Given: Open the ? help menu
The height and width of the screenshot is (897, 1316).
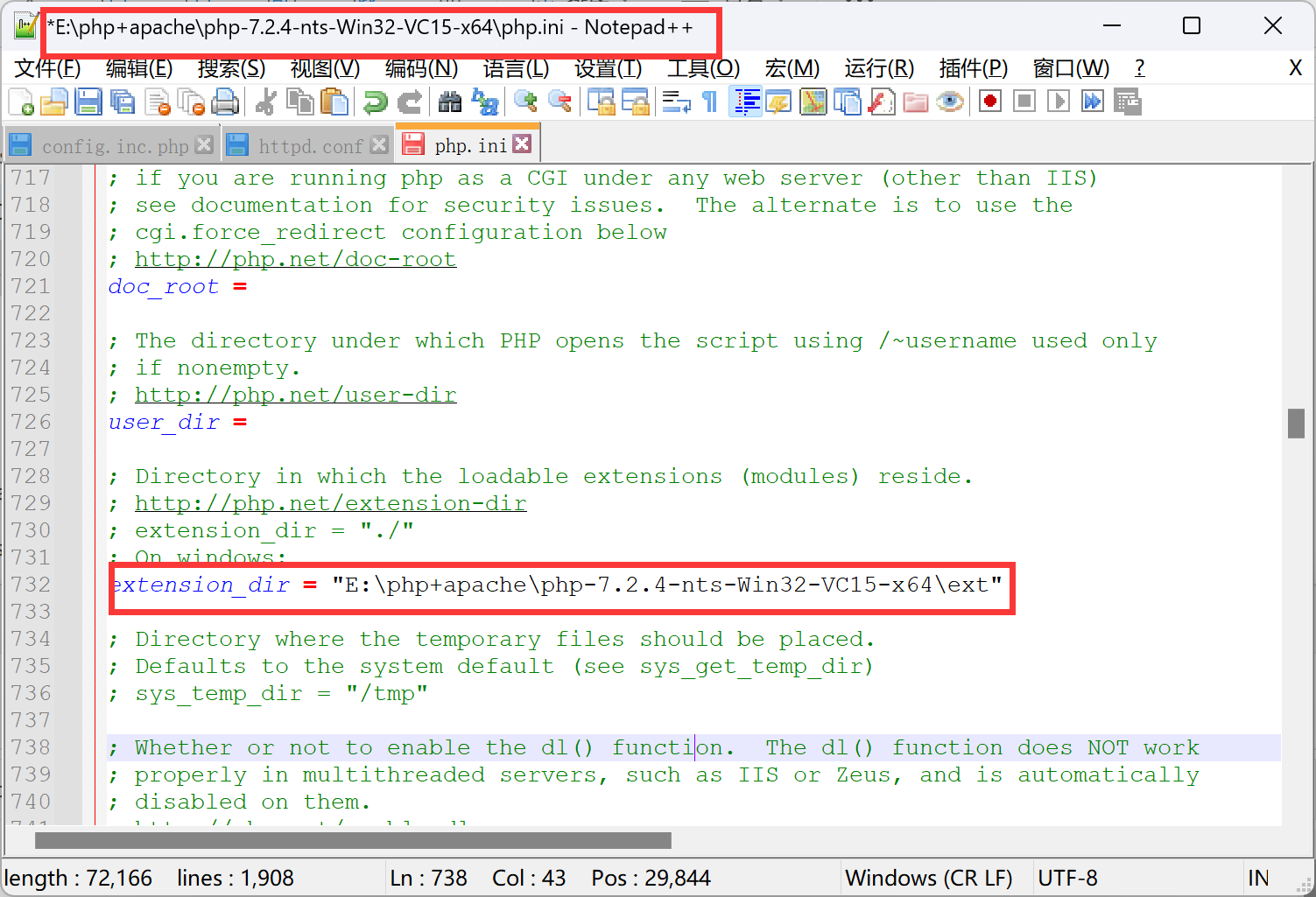Looking at the screenshot, I should (1139, 68).
